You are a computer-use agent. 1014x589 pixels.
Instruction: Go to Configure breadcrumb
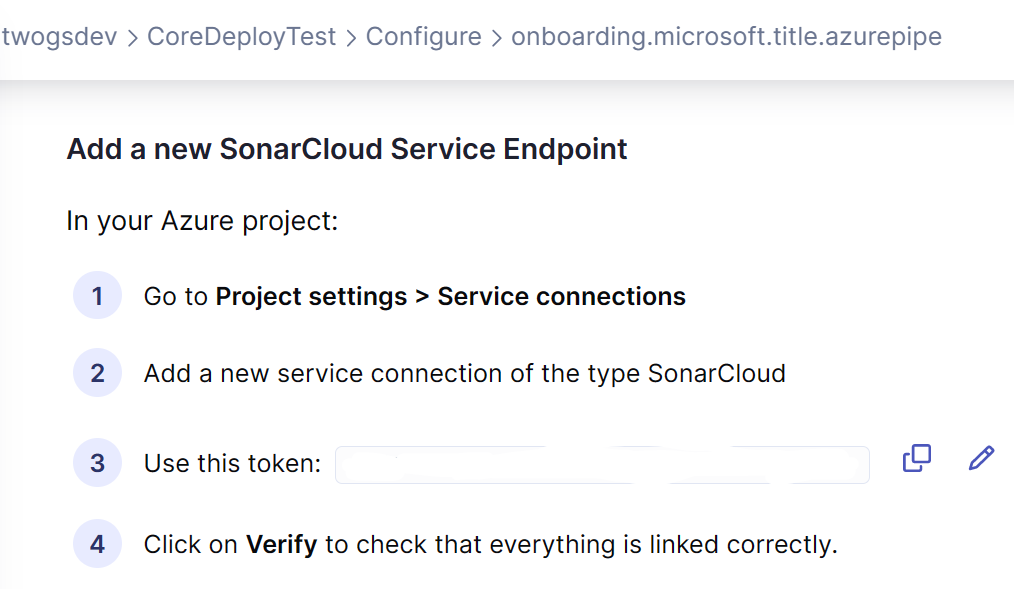[423, 37]
